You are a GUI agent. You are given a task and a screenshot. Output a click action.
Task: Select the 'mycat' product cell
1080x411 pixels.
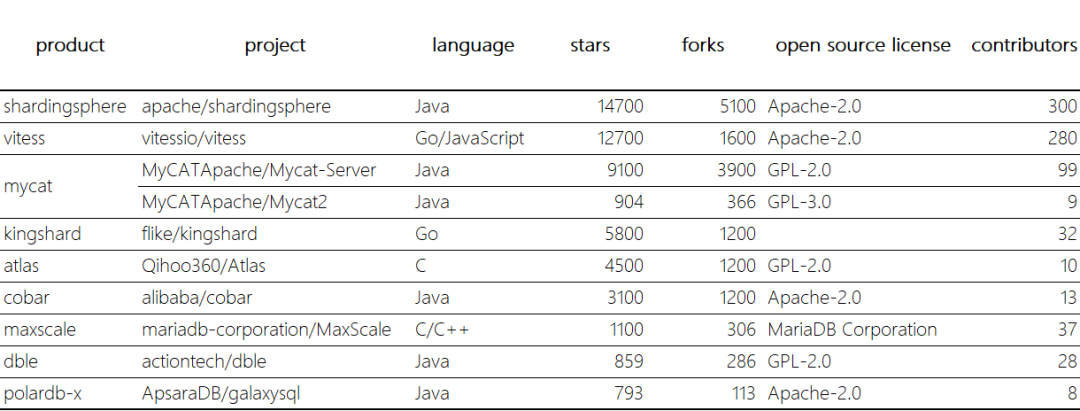pyautogui.click(x=28, y=187)
